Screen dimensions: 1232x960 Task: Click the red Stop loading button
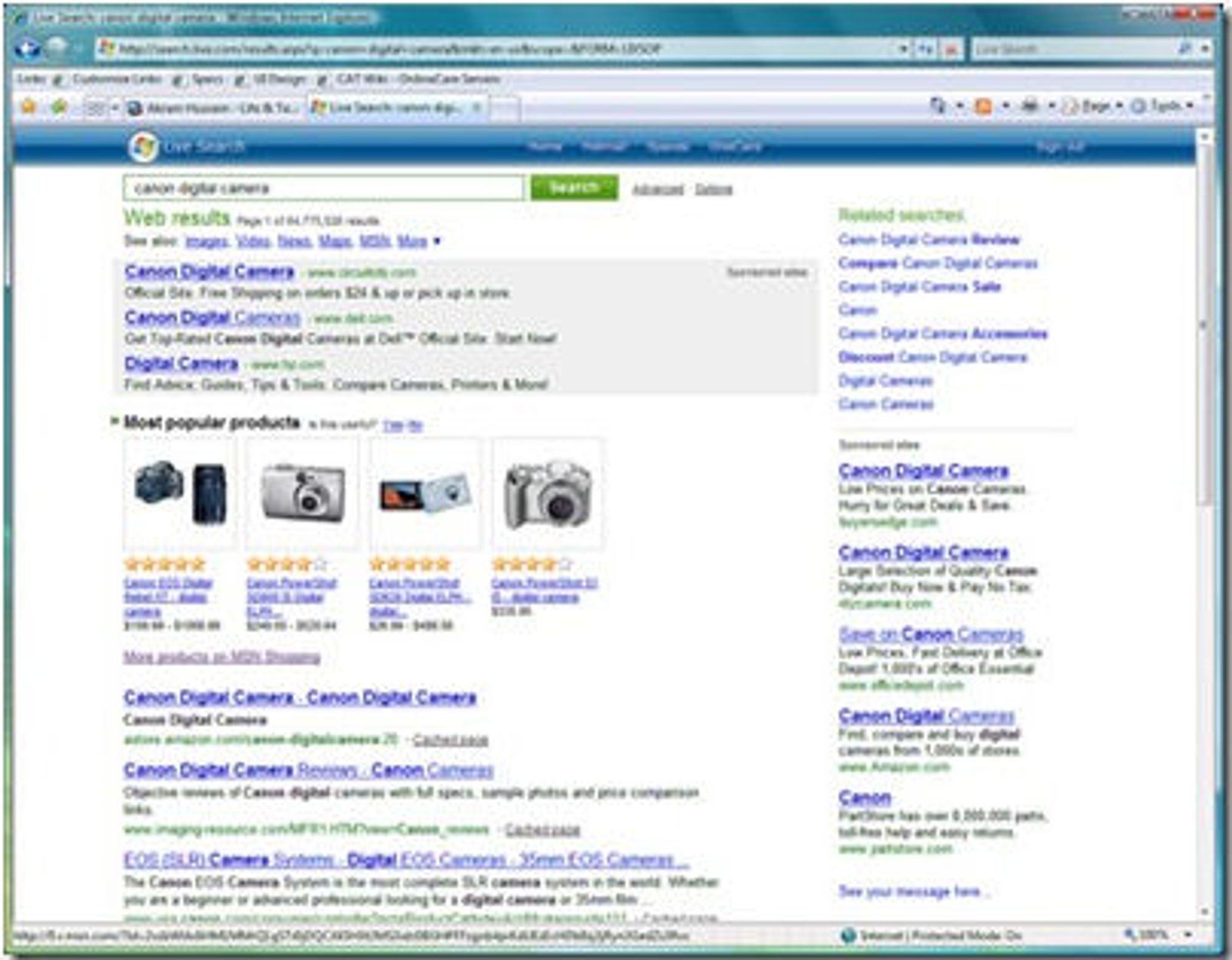click(x=951, y=49)
